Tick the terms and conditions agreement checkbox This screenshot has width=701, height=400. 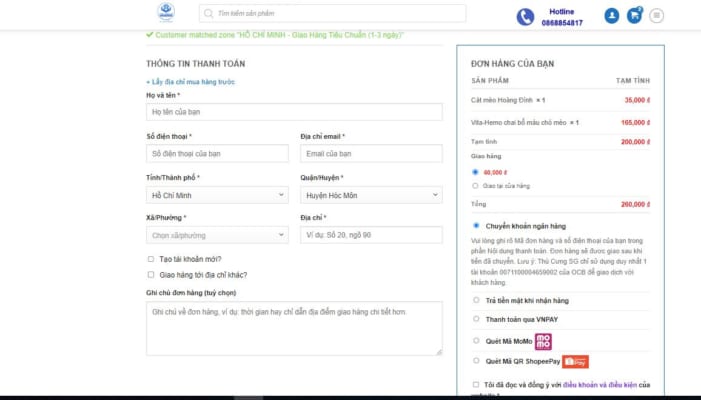click(475, 384)
